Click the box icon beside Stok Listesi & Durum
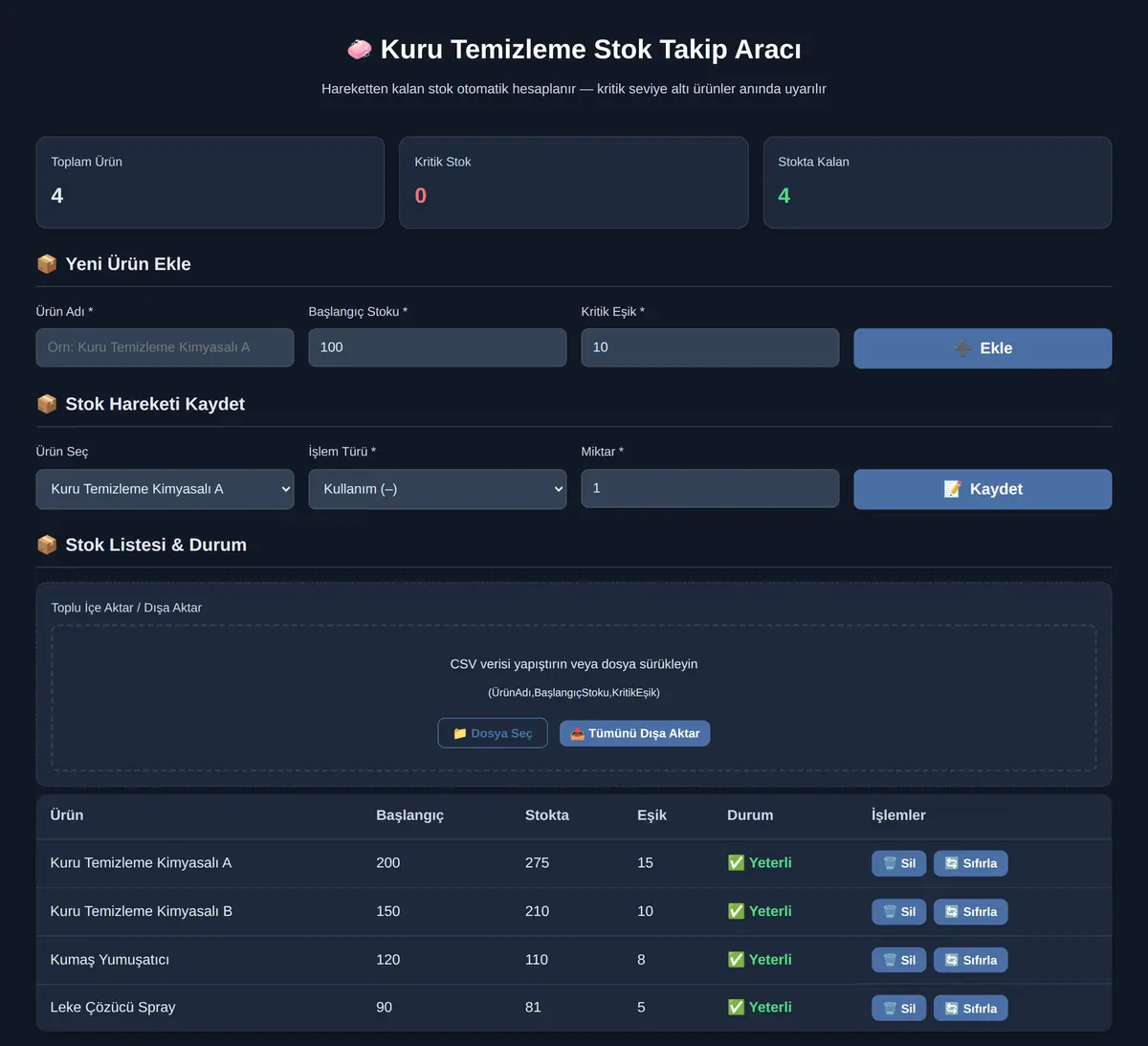This screenshot has height=1046, width=1148. (47, 545)
